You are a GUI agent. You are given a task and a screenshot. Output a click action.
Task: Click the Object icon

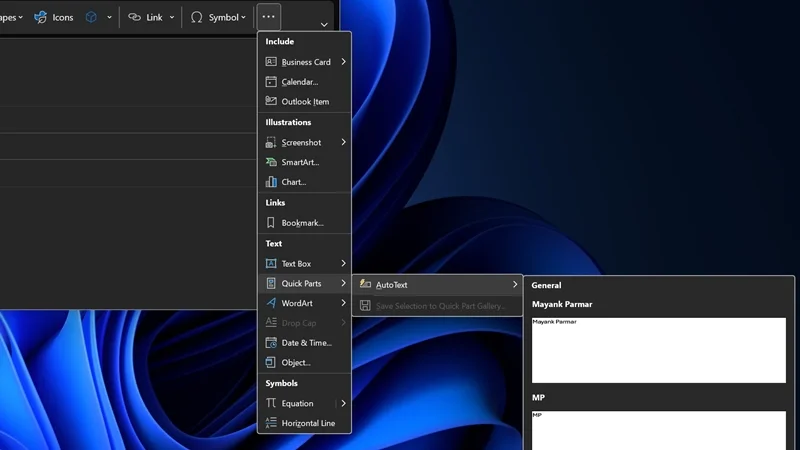pos(271,362)
